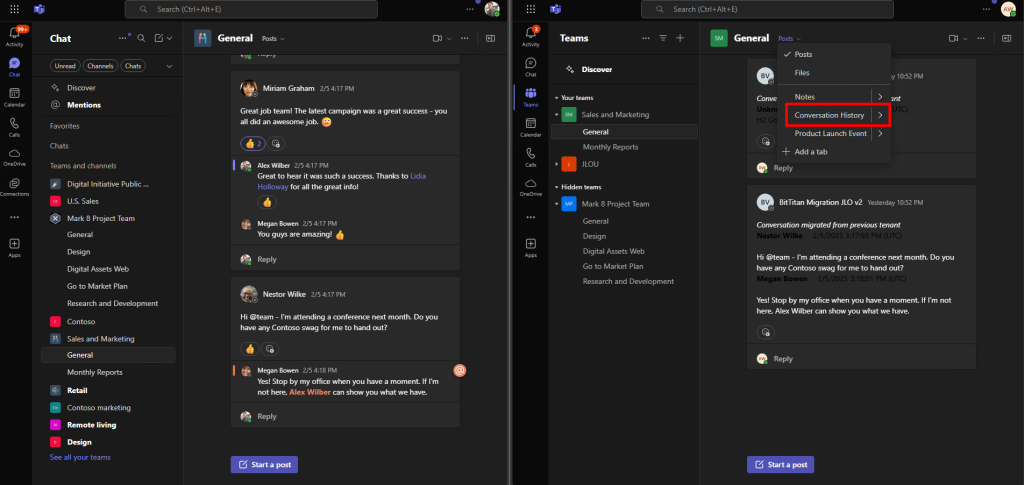Start a meeting in left General channel
1024x485 pixels.
pos(437,39)
